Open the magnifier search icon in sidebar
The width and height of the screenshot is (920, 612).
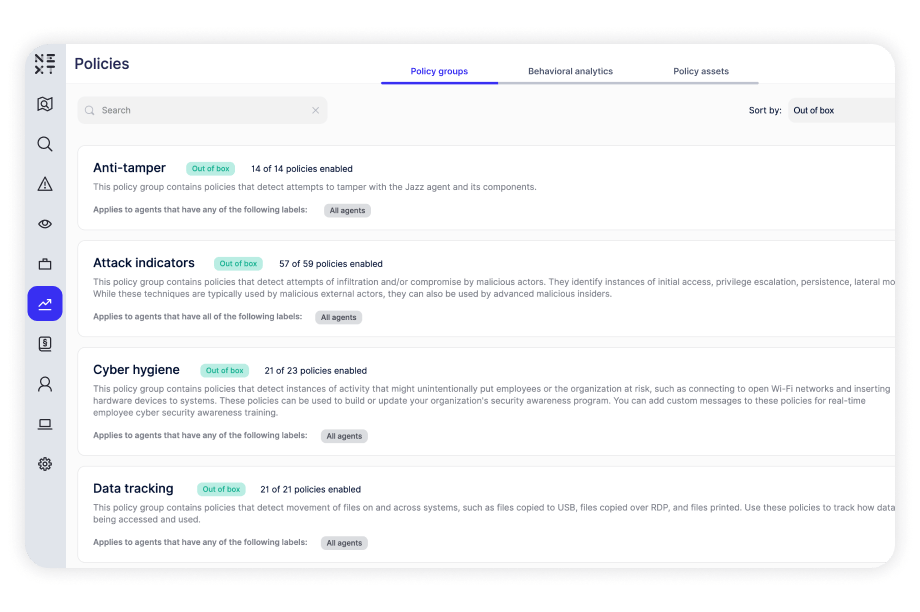point(45,144)
